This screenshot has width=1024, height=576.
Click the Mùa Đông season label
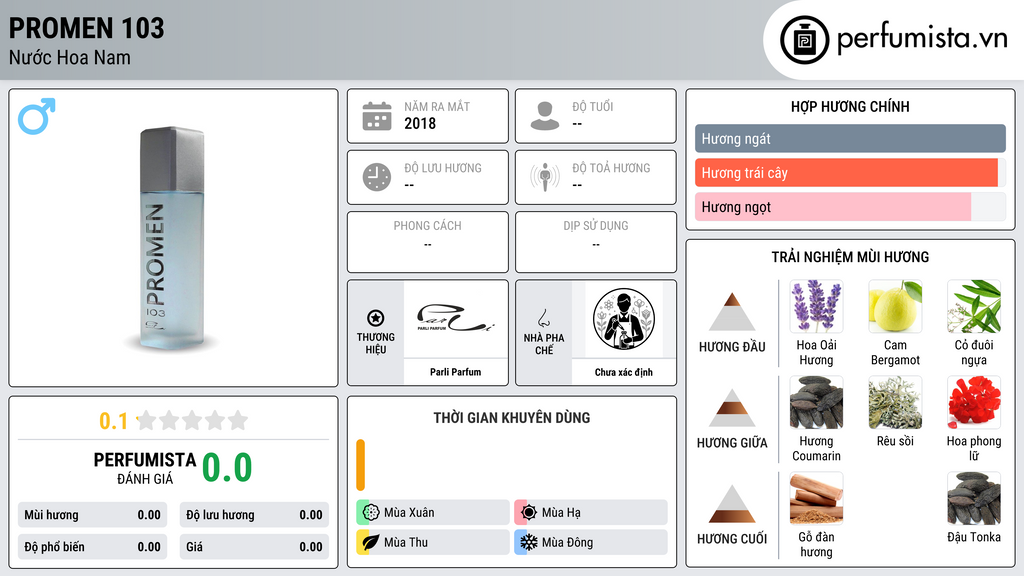(568, 542)
